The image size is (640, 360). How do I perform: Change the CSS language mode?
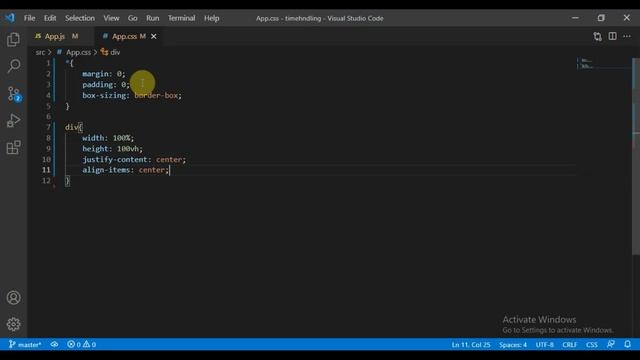tap(591, 344)
